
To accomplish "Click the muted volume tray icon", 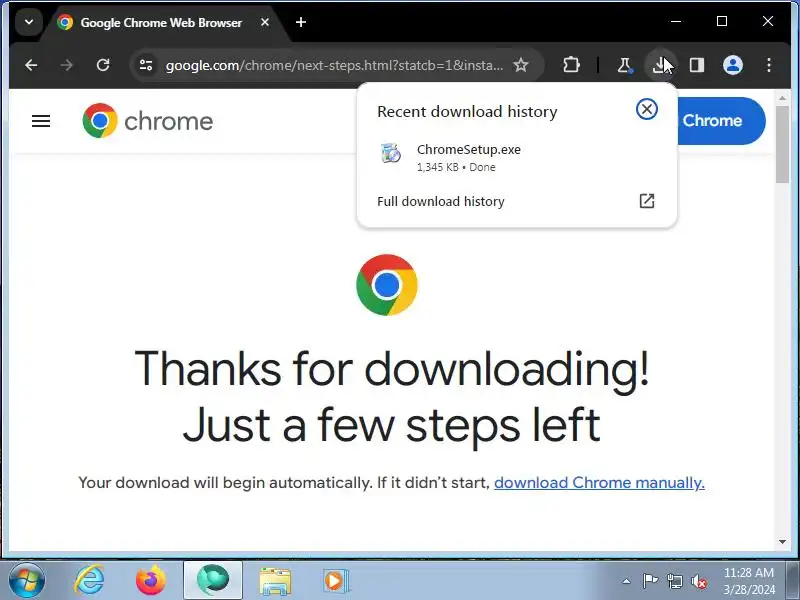I will [699, 581].
